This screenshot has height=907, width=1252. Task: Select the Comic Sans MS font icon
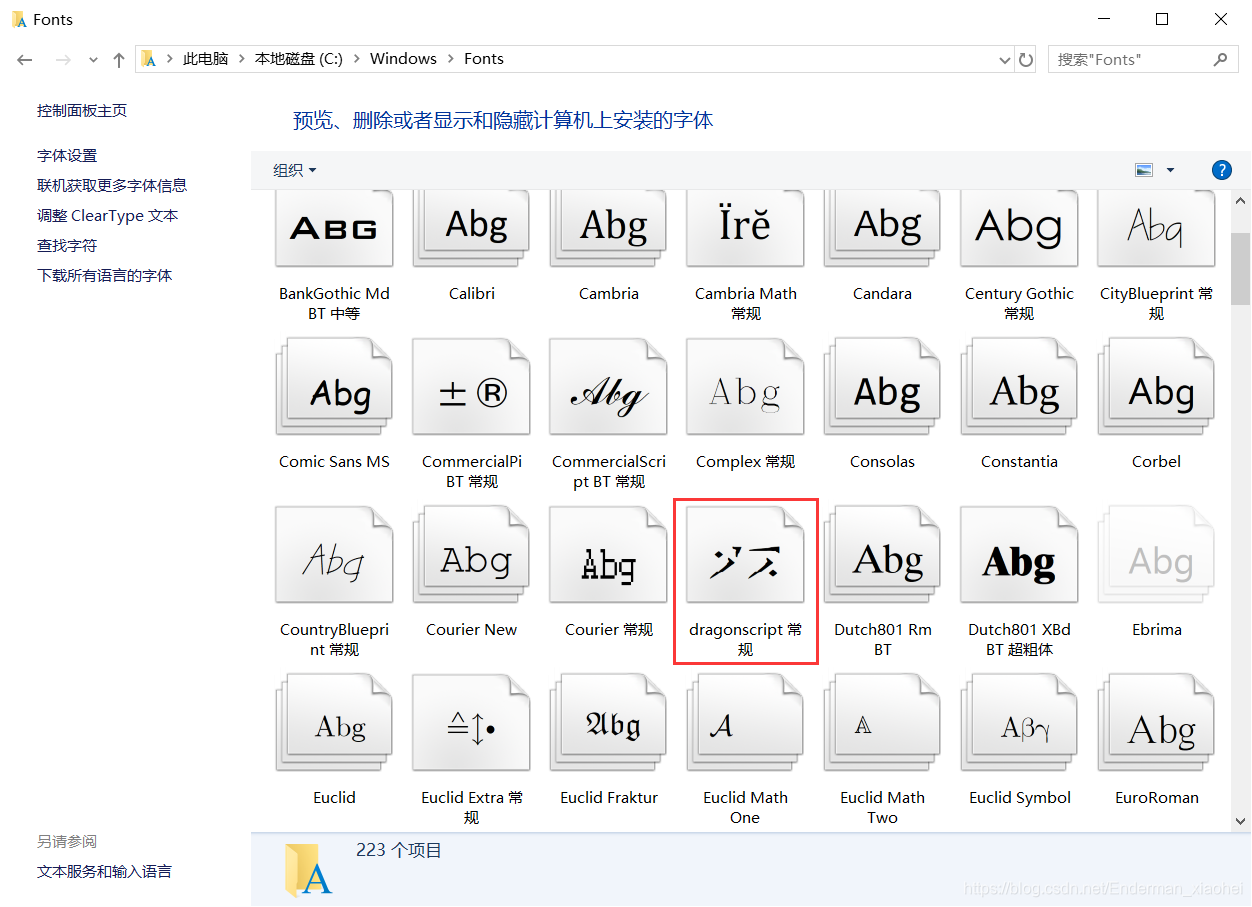tap(334, 387)
